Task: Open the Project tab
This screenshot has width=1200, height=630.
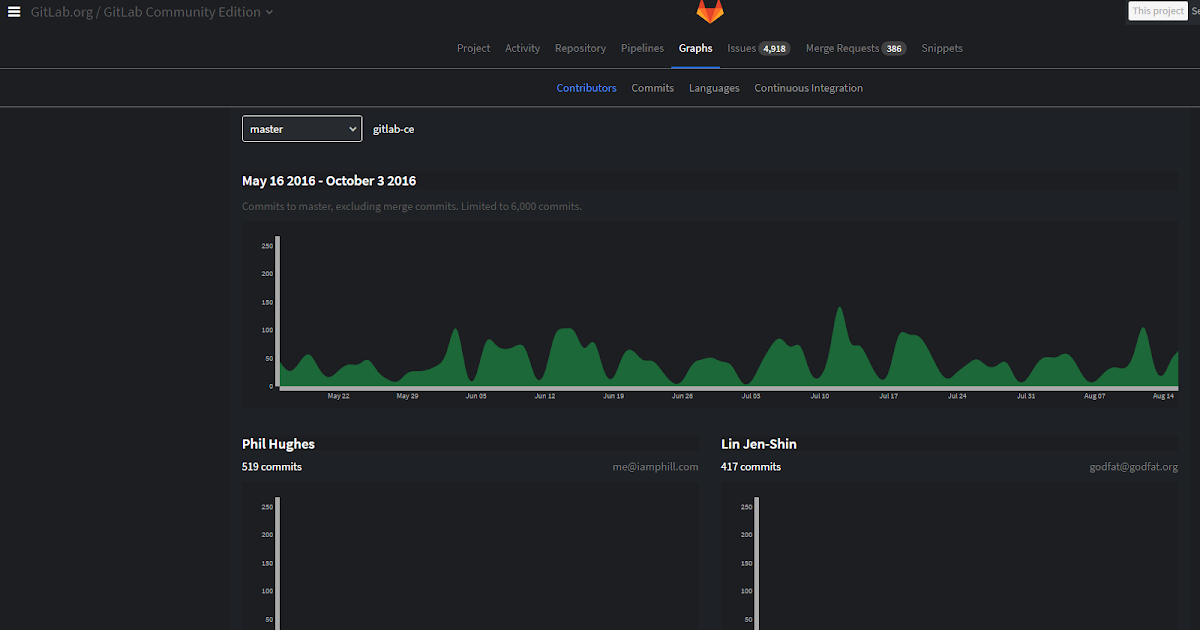Action: click(x=474, y=48)
